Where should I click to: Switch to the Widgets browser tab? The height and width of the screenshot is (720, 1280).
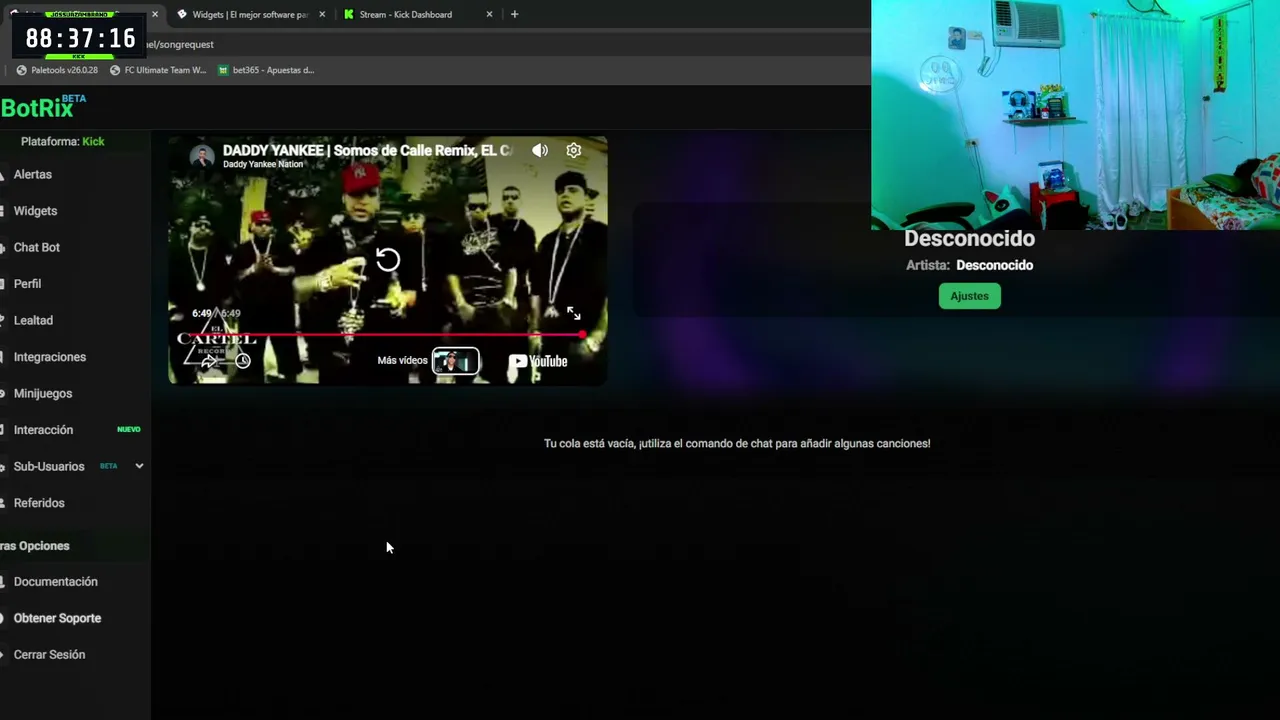pos(250,14)
